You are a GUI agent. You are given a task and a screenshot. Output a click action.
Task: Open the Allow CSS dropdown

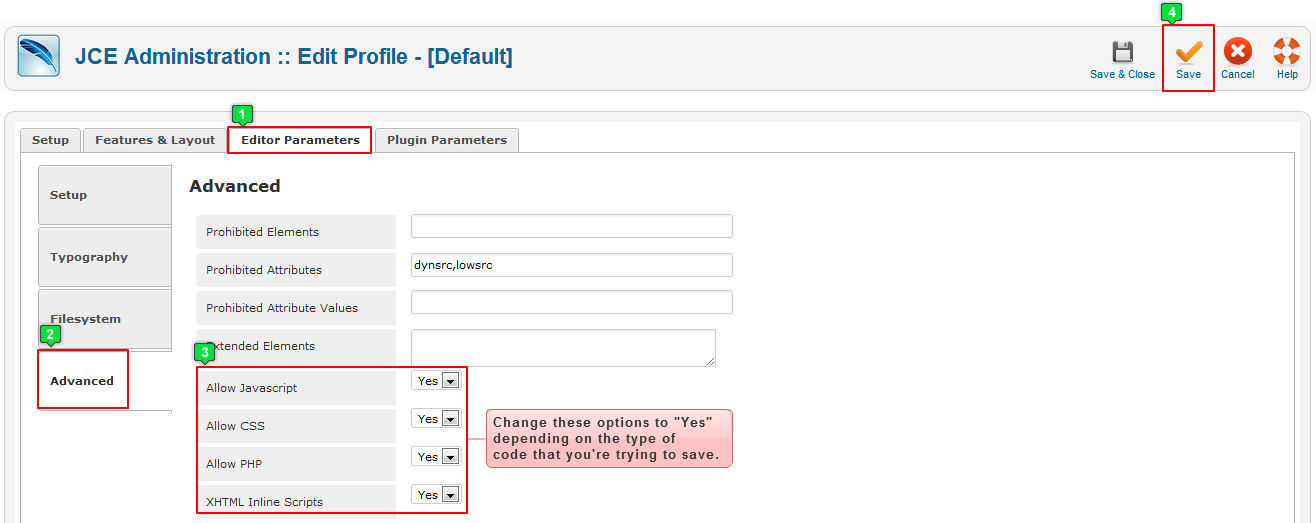pos(436,419)
